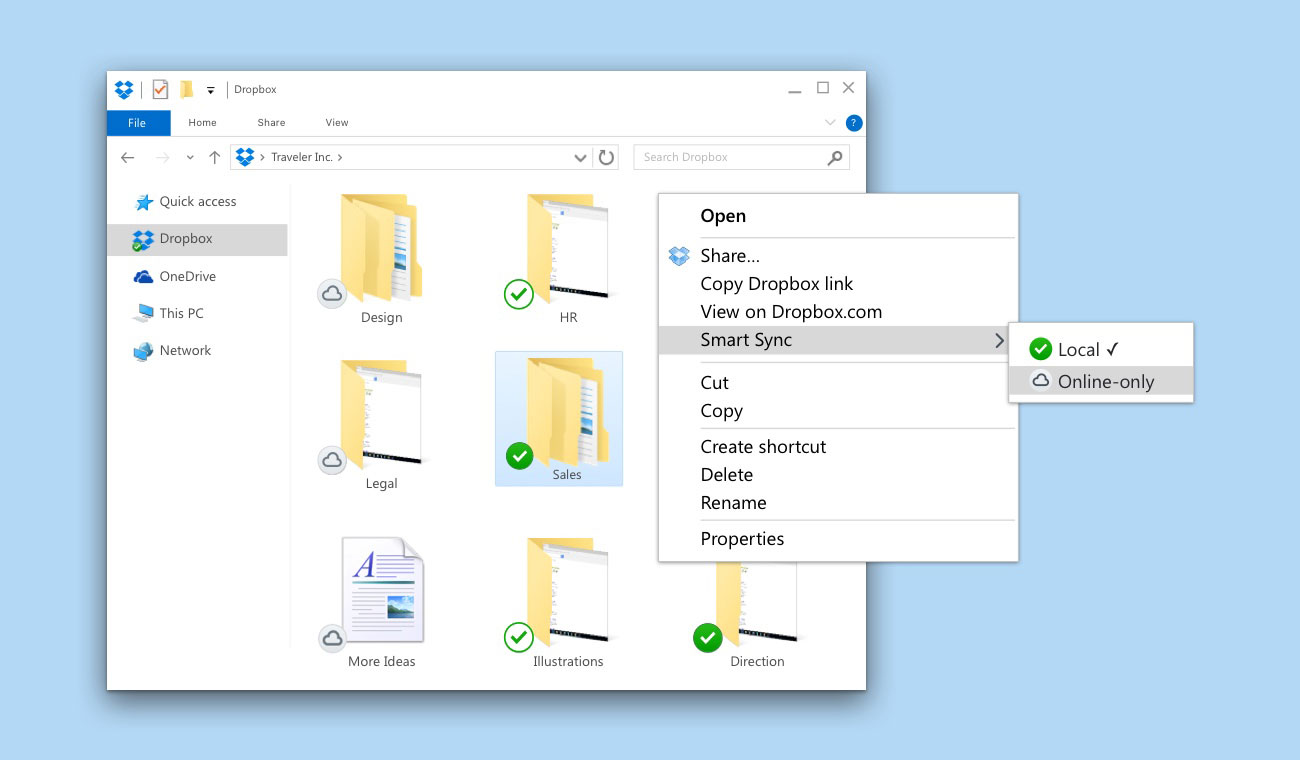Viewport: 1300px width, 760px height.
Task: Click the ribbon collapse chevron near the help icon
Action: (x=830, y=122)
